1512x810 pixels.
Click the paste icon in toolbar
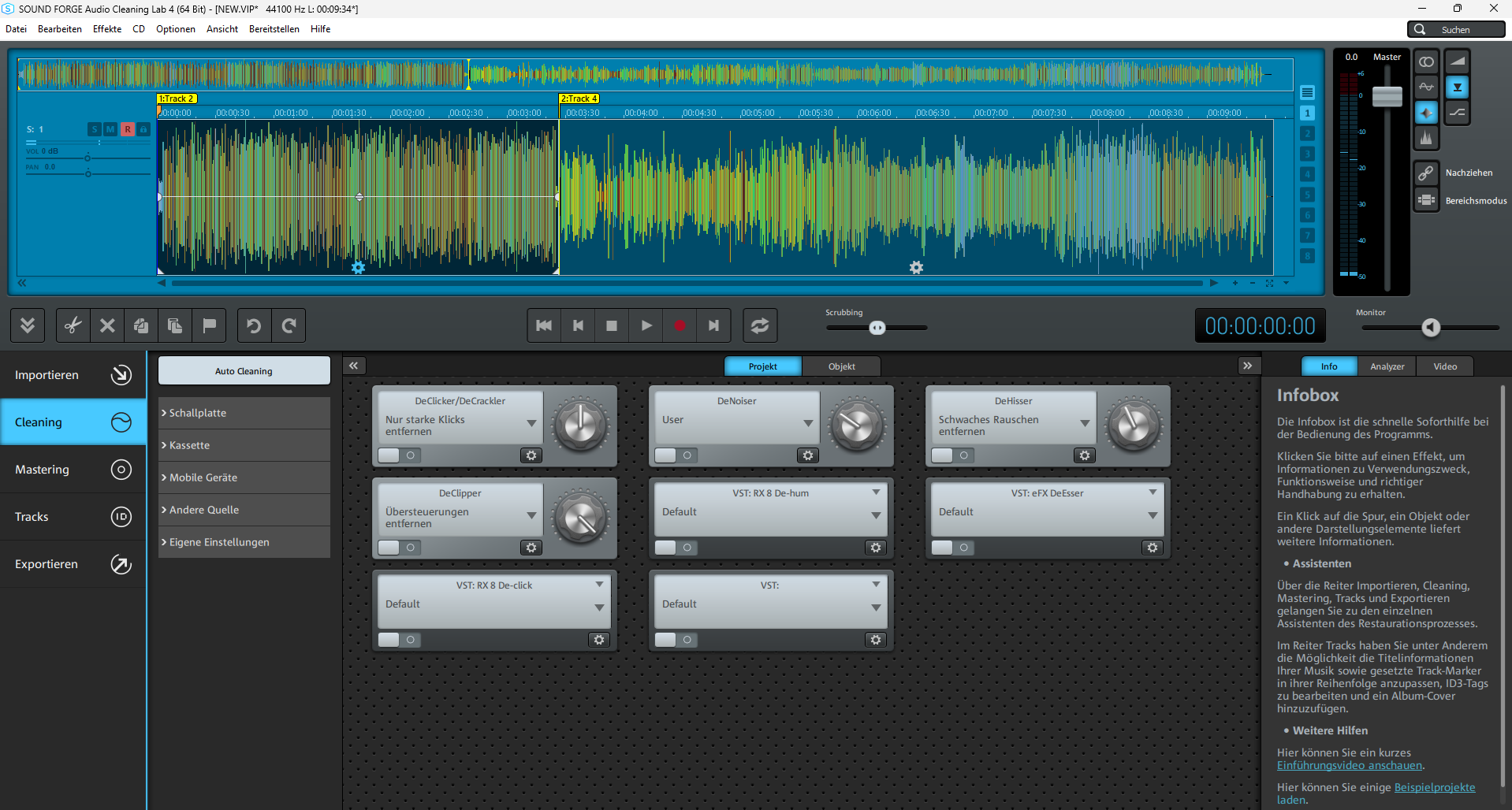[175, 325]
